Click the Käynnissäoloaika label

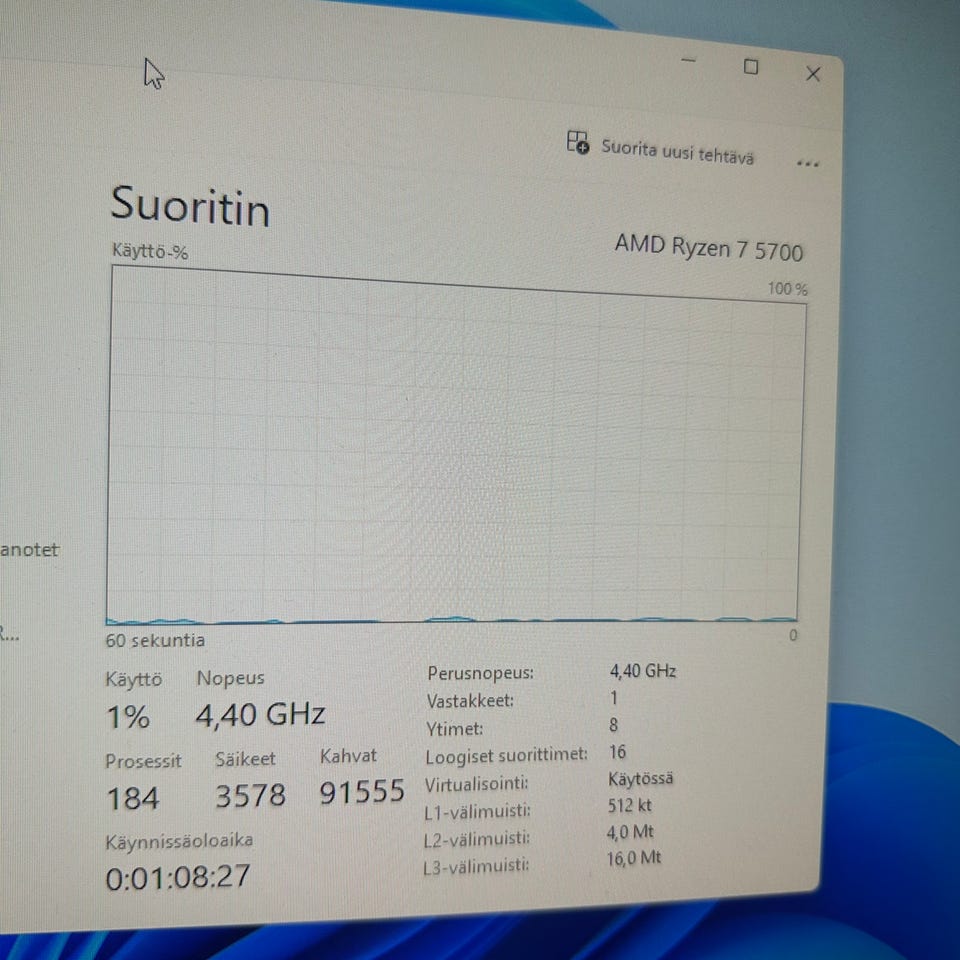[x=179, y=841]
